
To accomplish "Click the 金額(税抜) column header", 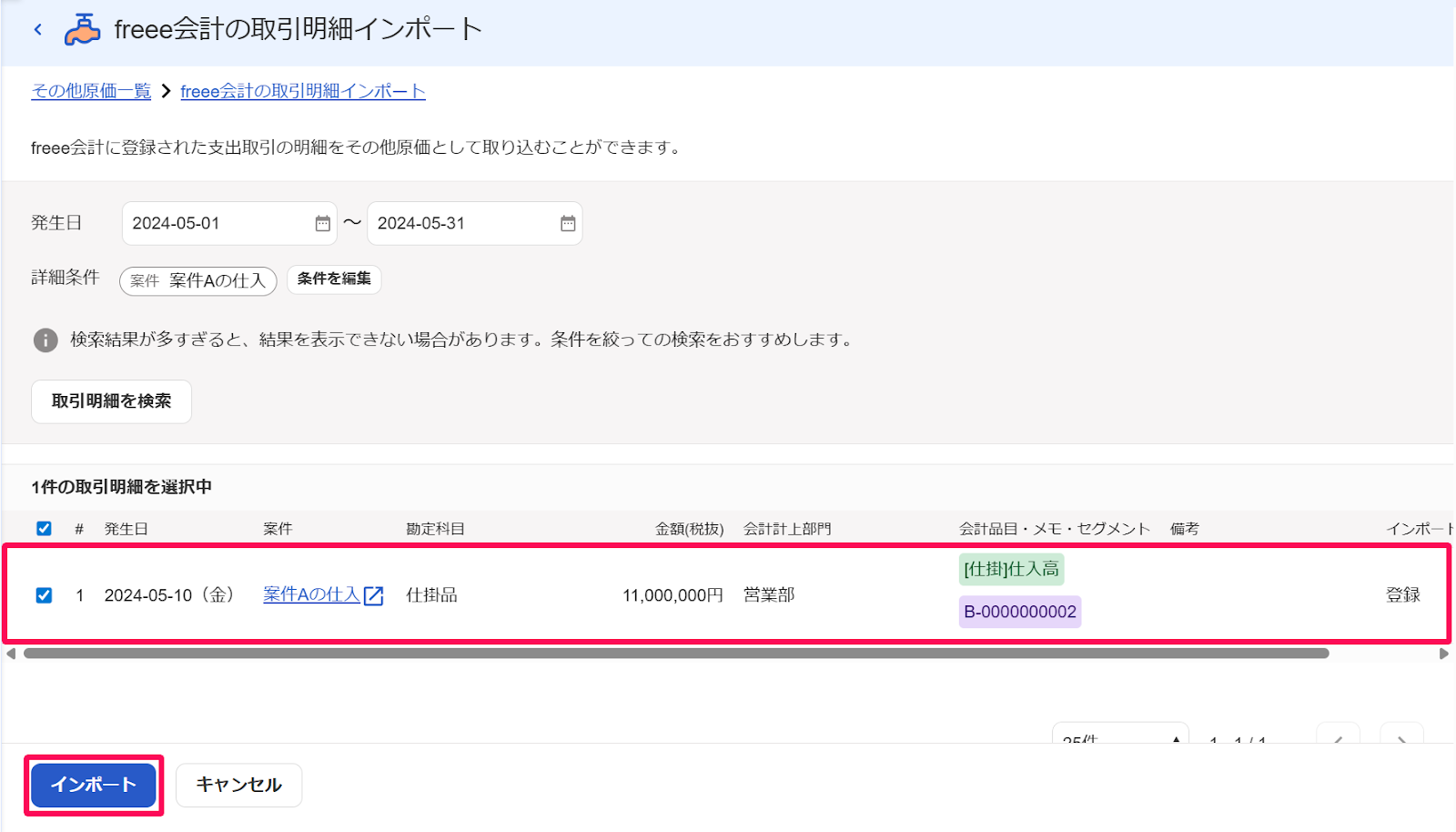I will [x=689, y=529].
